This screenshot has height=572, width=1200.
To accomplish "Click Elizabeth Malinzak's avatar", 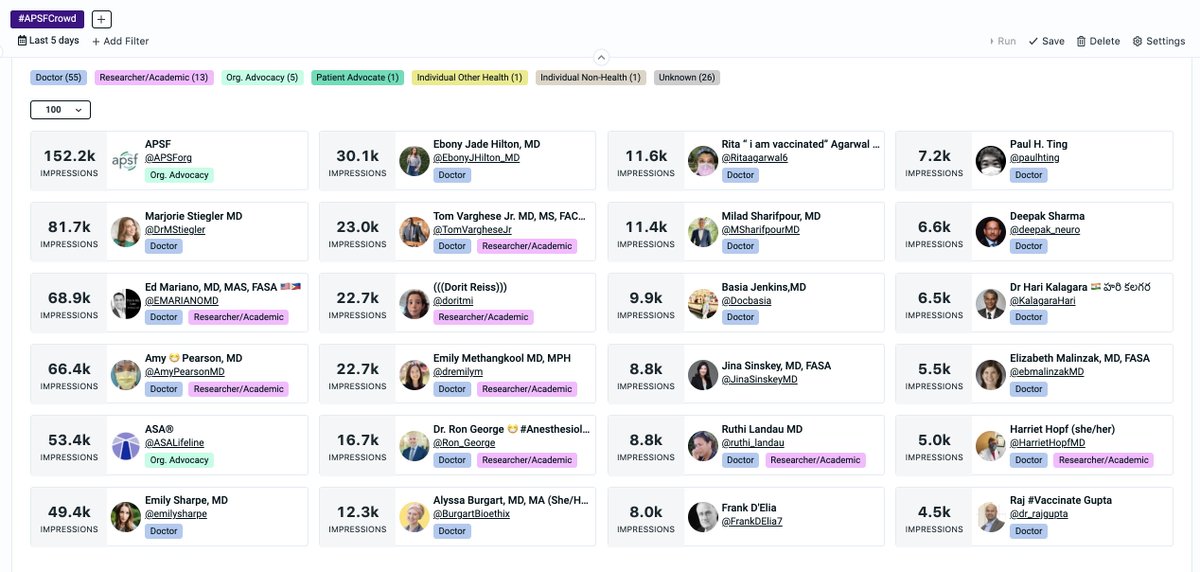I will coord(990,374).
